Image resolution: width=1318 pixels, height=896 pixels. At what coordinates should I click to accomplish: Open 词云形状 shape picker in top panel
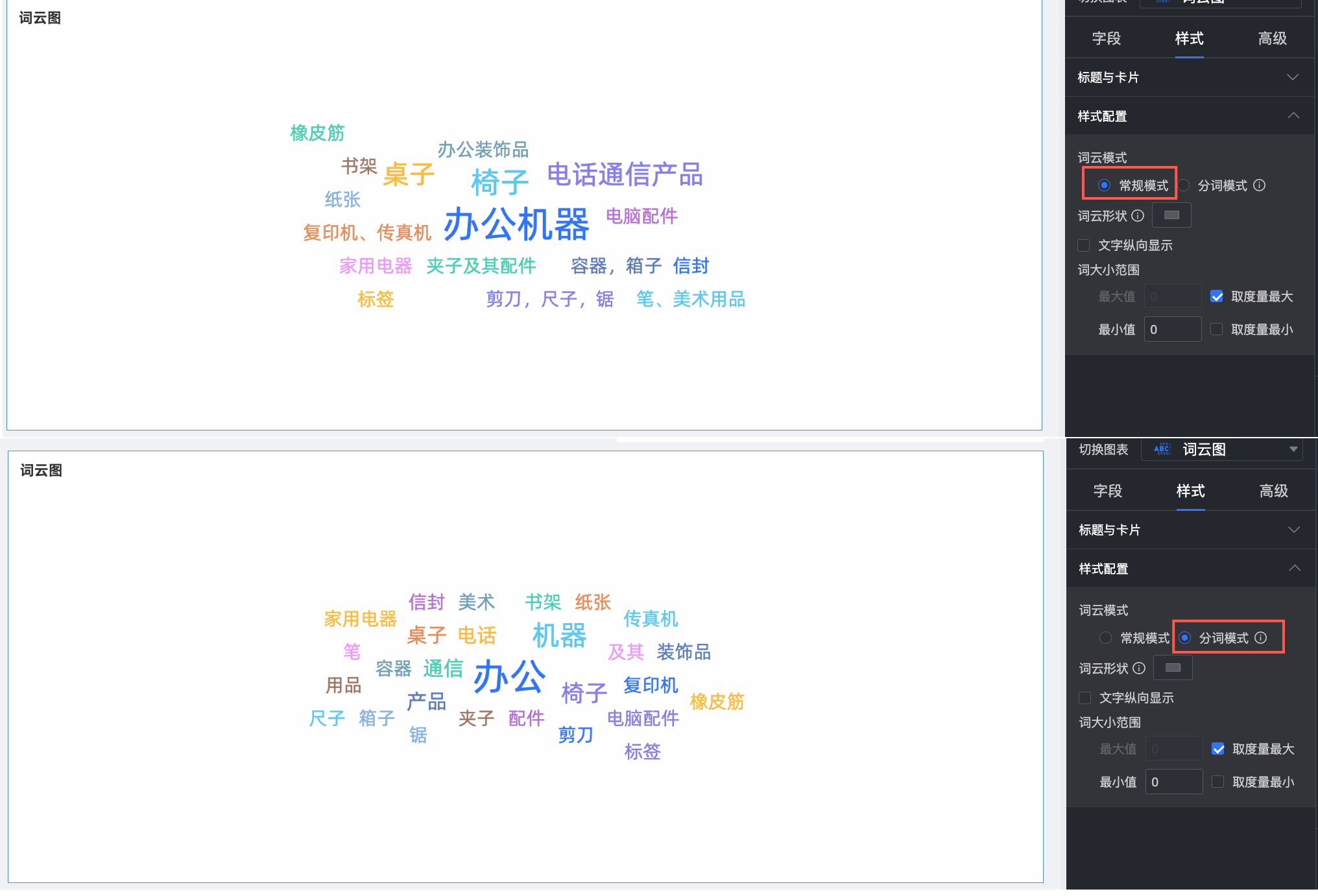[x=1171, y=215]
